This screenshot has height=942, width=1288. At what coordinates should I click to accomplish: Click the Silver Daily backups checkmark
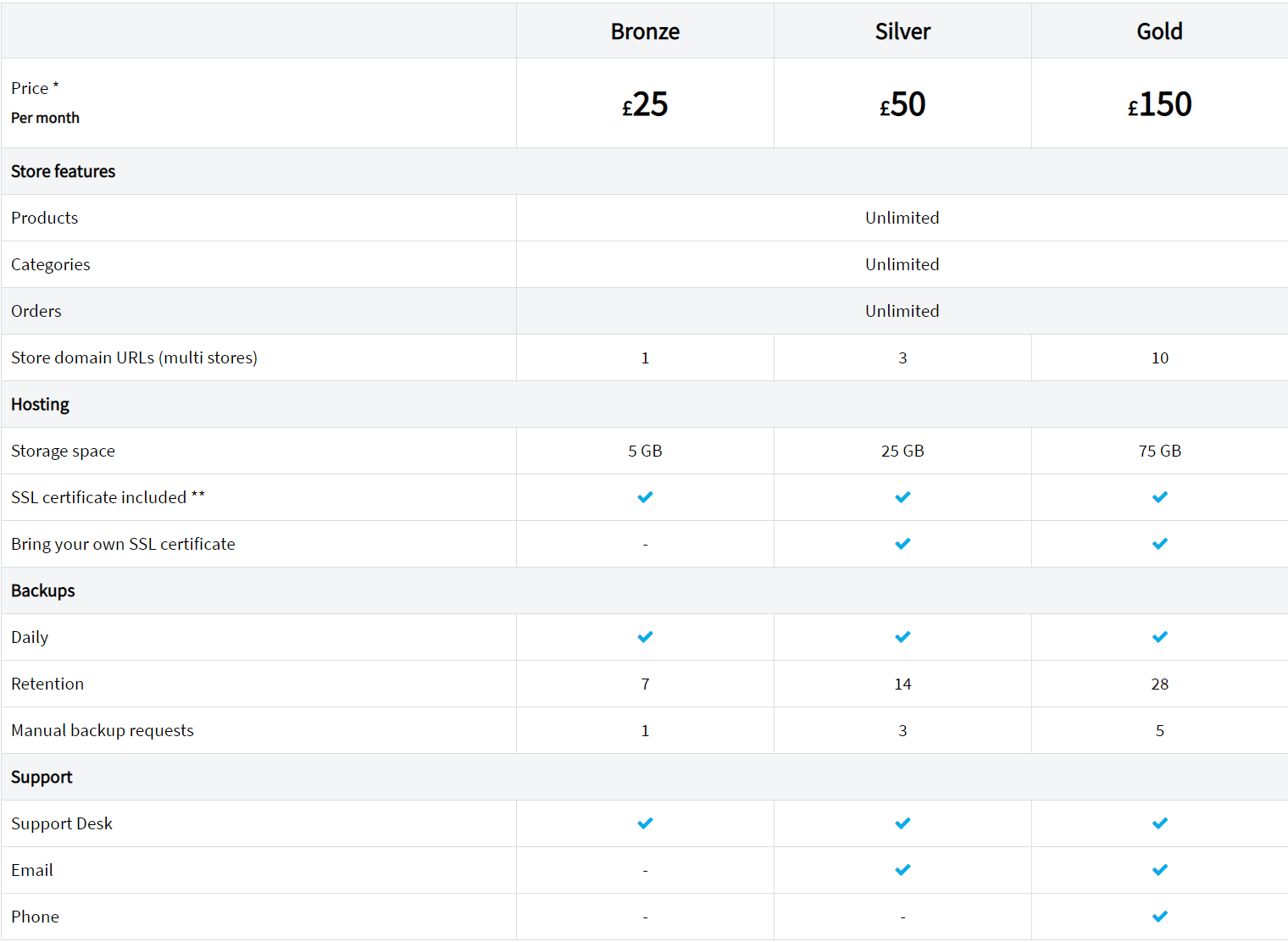coord(902,637)
